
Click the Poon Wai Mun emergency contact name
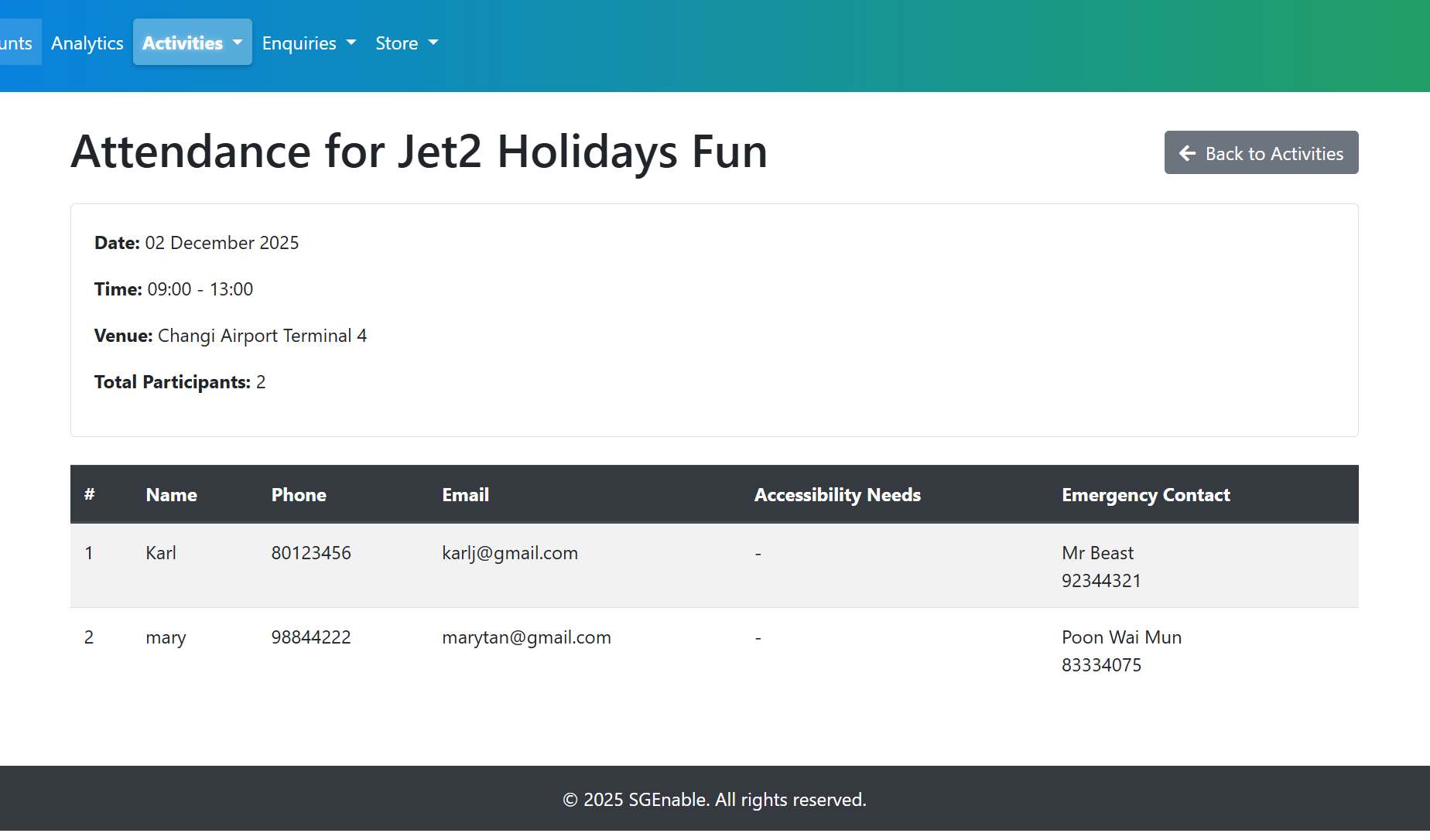[1121, 637]
